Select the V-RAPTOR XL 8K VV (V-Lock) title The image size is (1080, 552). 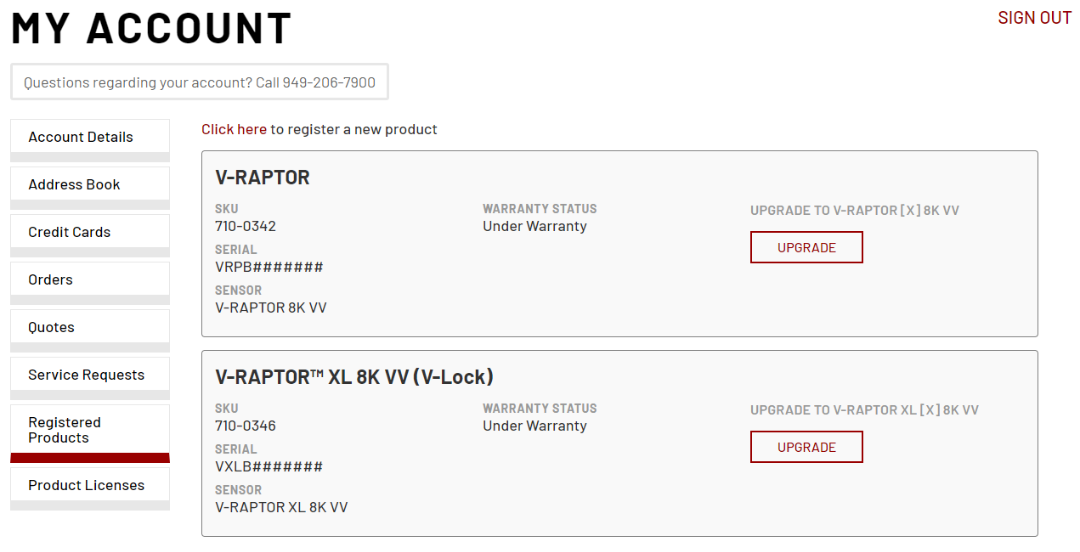pos(354,377)
